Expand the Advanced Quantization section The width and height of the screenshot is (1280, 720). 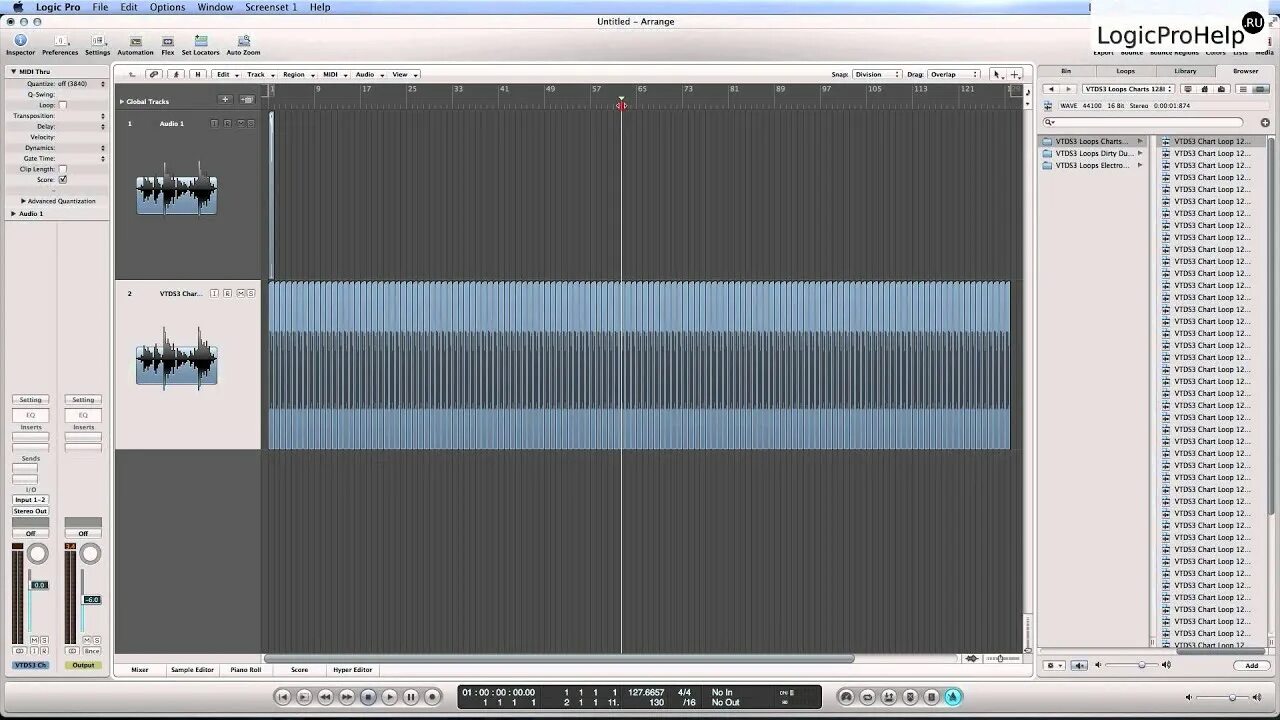click(23, 201)
